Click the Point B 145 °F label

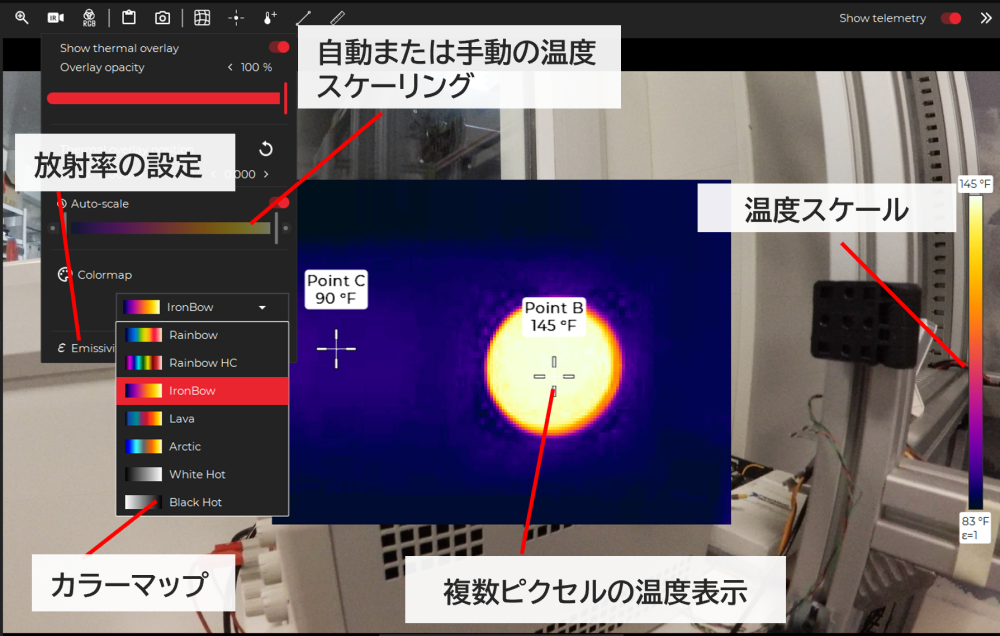click(554, 316)
